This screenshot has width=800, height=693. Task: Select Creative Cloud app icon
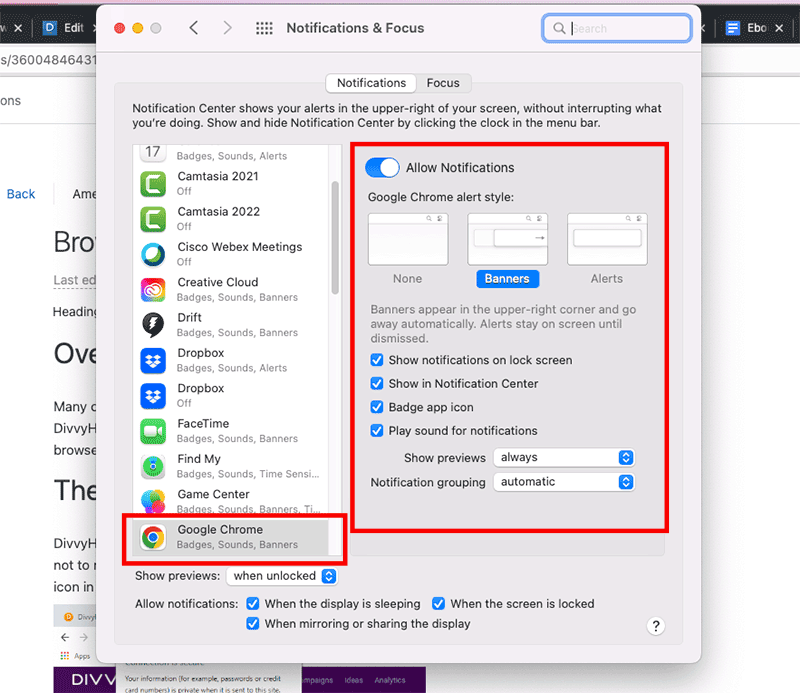click(153, 290)
